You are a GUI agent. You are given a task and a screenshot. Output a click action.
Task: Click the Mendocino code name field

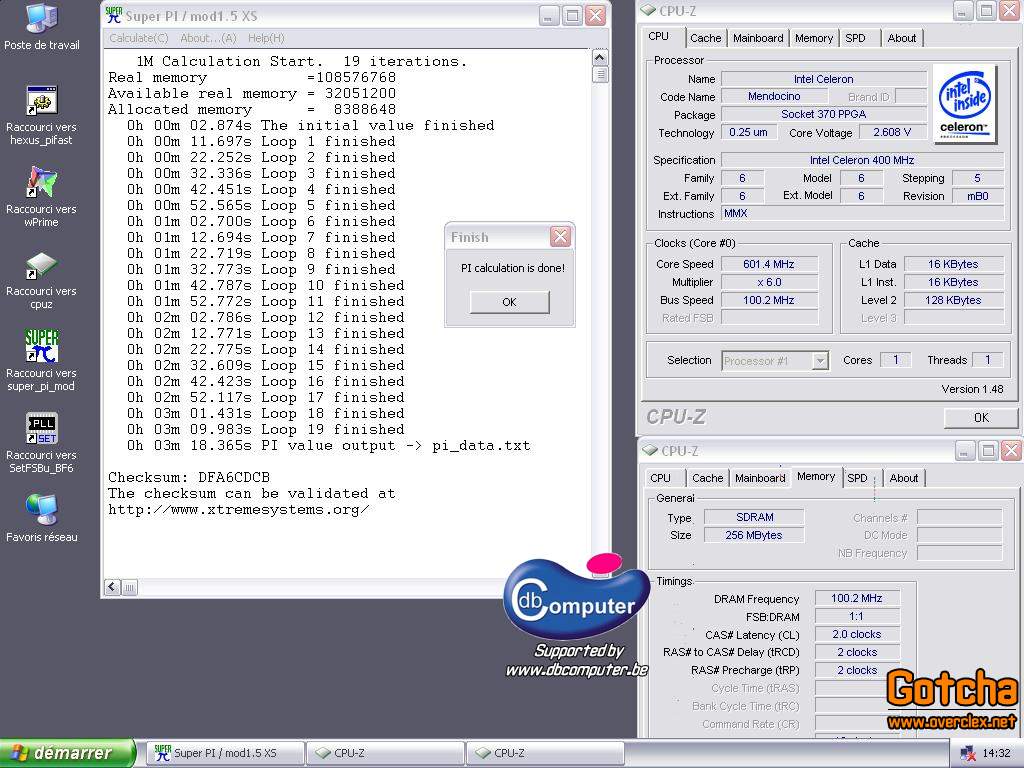[x=774, y=97]
